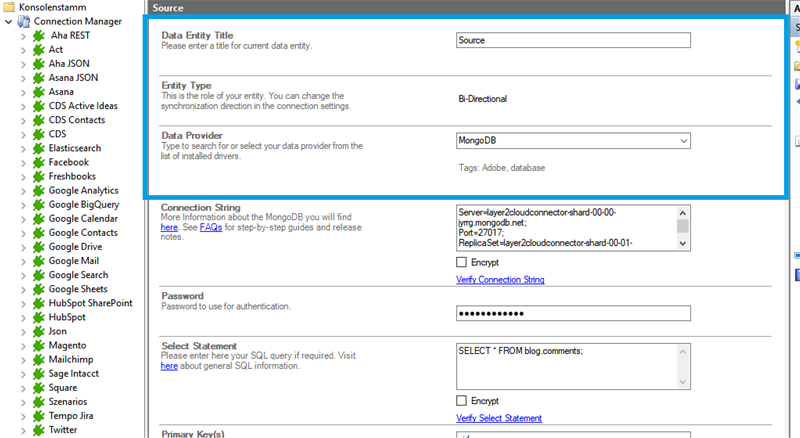Screen dimensions: 800x438
Task: Click the Data Entity Title input field
Action: point(572,41)
